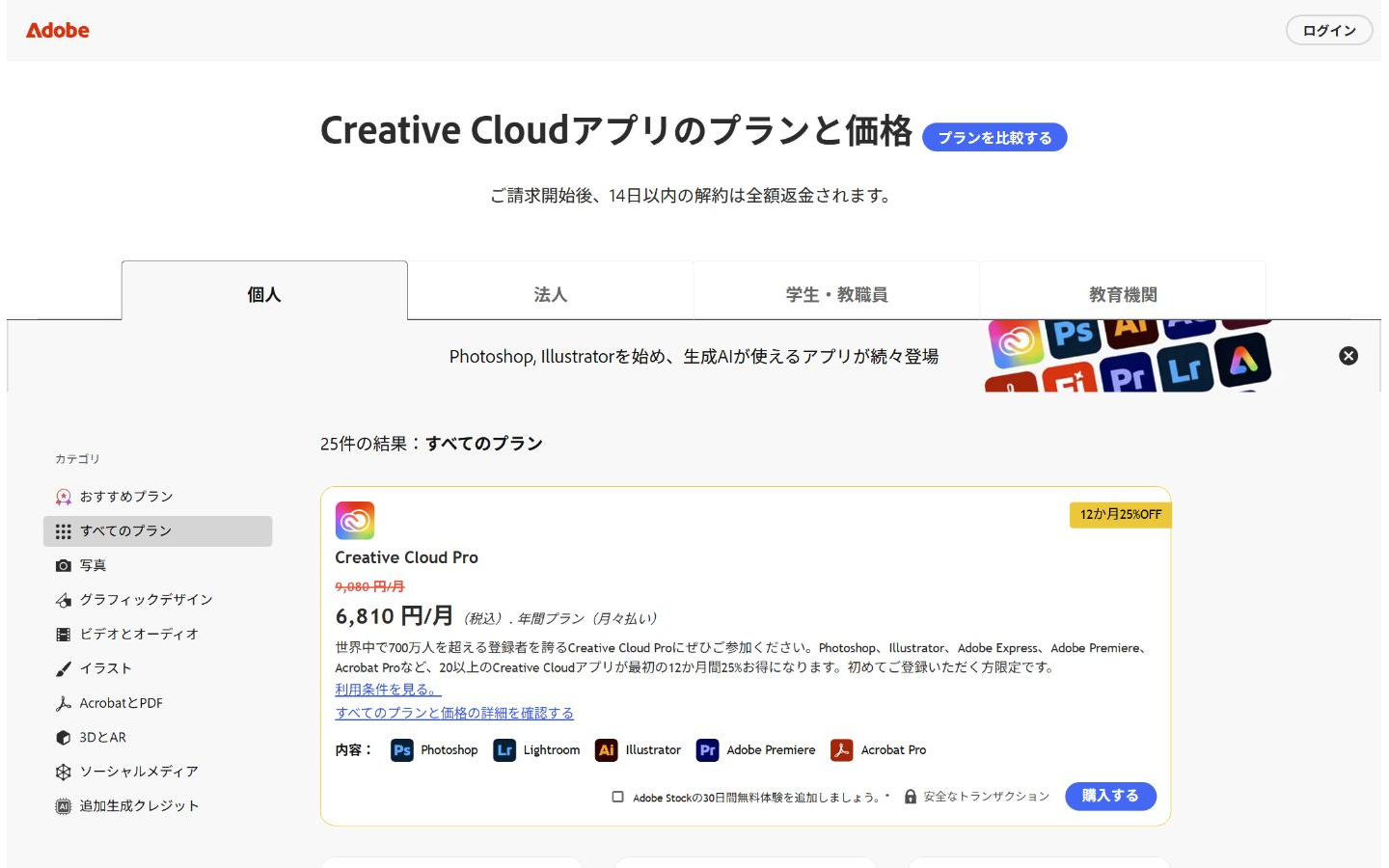Click the strikethrough 9,080 円/月 price
Image resolution: width=1389 pixels, height=868 pixels.
coord(369,586)
